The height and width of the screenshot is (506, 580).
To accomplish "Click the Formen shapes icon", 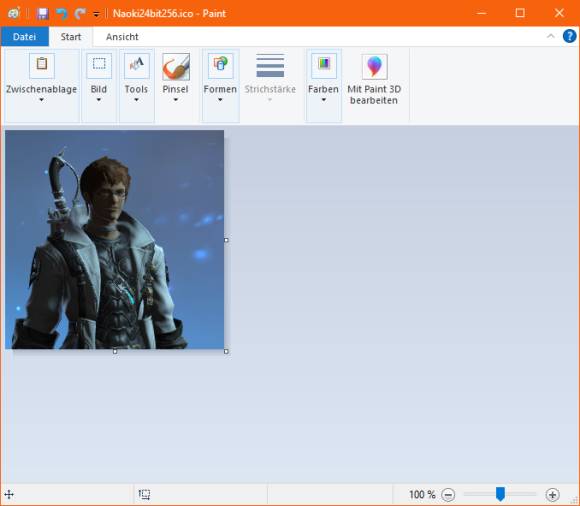I will point(220,65).
